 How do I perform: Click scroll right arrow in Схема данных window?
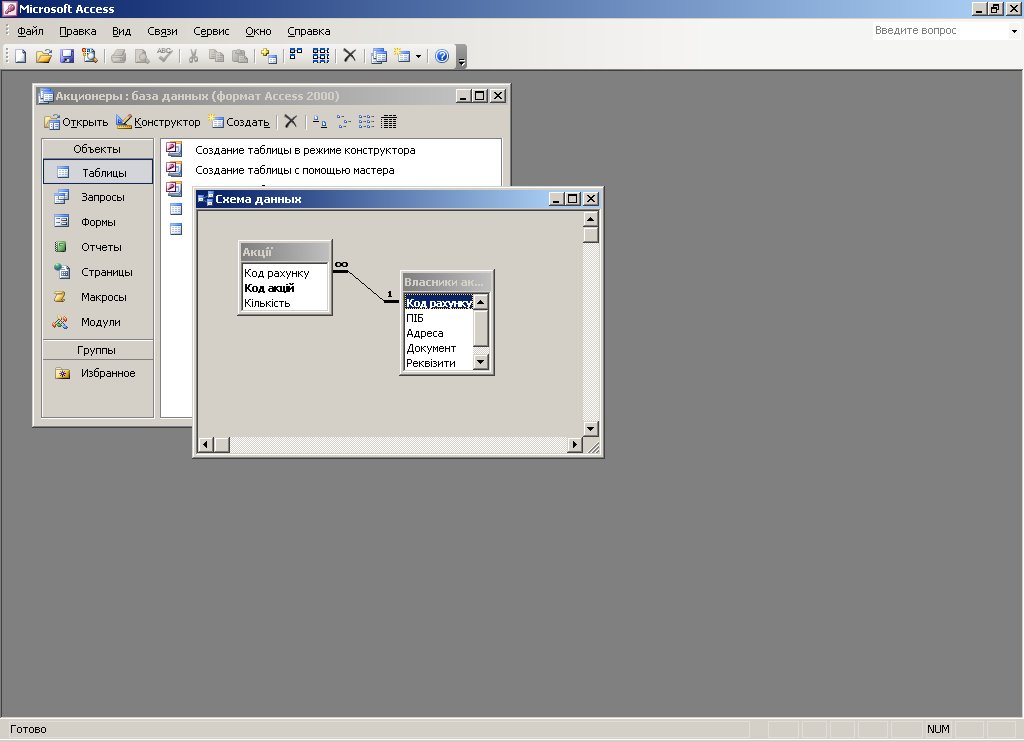574,445
